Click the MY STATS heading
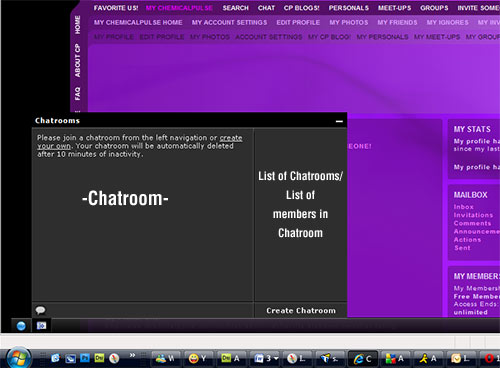The height and width of the screenshot is (368, 500). 472,129
